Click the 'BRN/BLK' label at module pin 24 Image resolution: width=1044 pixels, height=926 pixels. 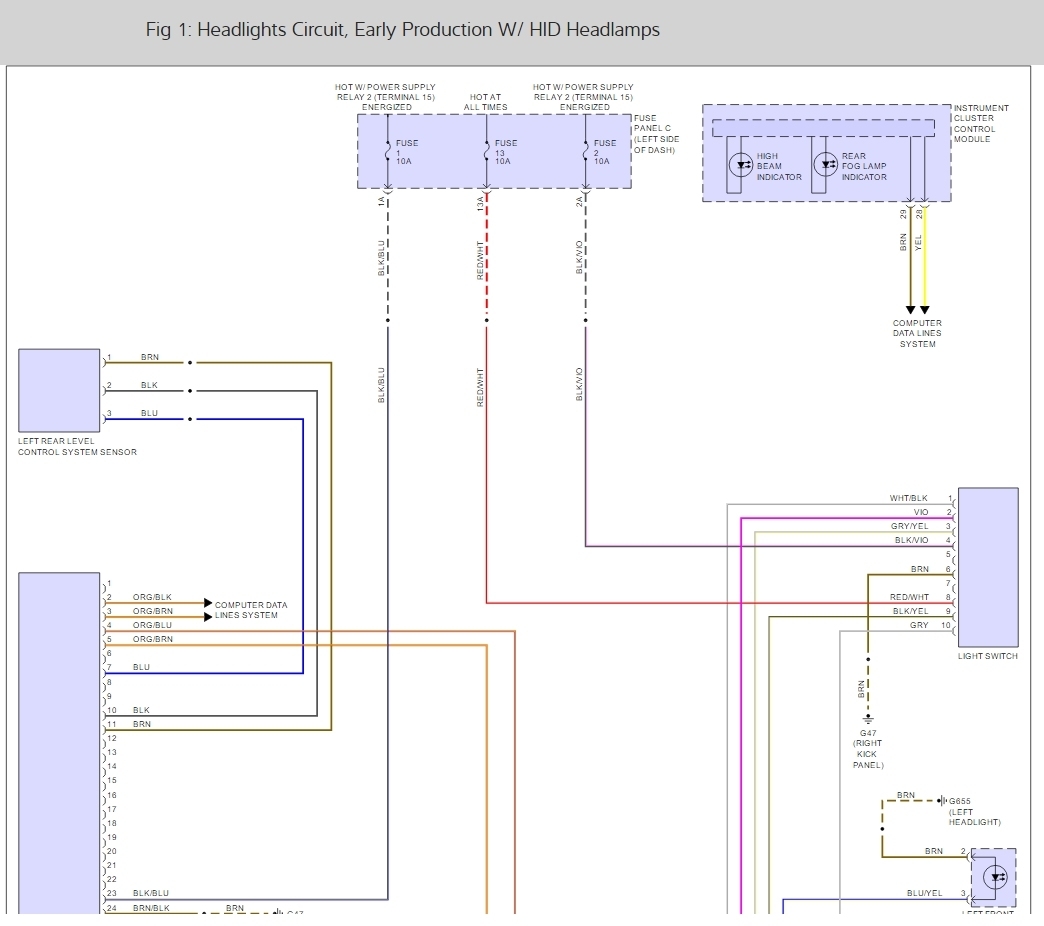pyautogui.click(x=151, y=908)
